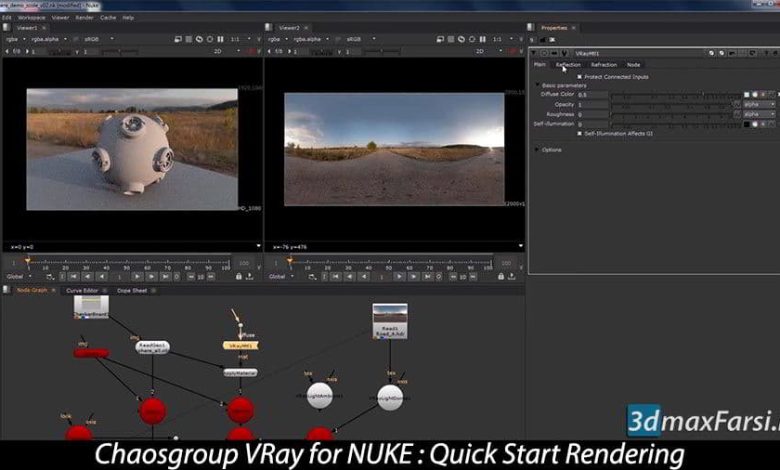
Task: Open Viewer2 2D view mode dropdown
Action: pos(489,51)
